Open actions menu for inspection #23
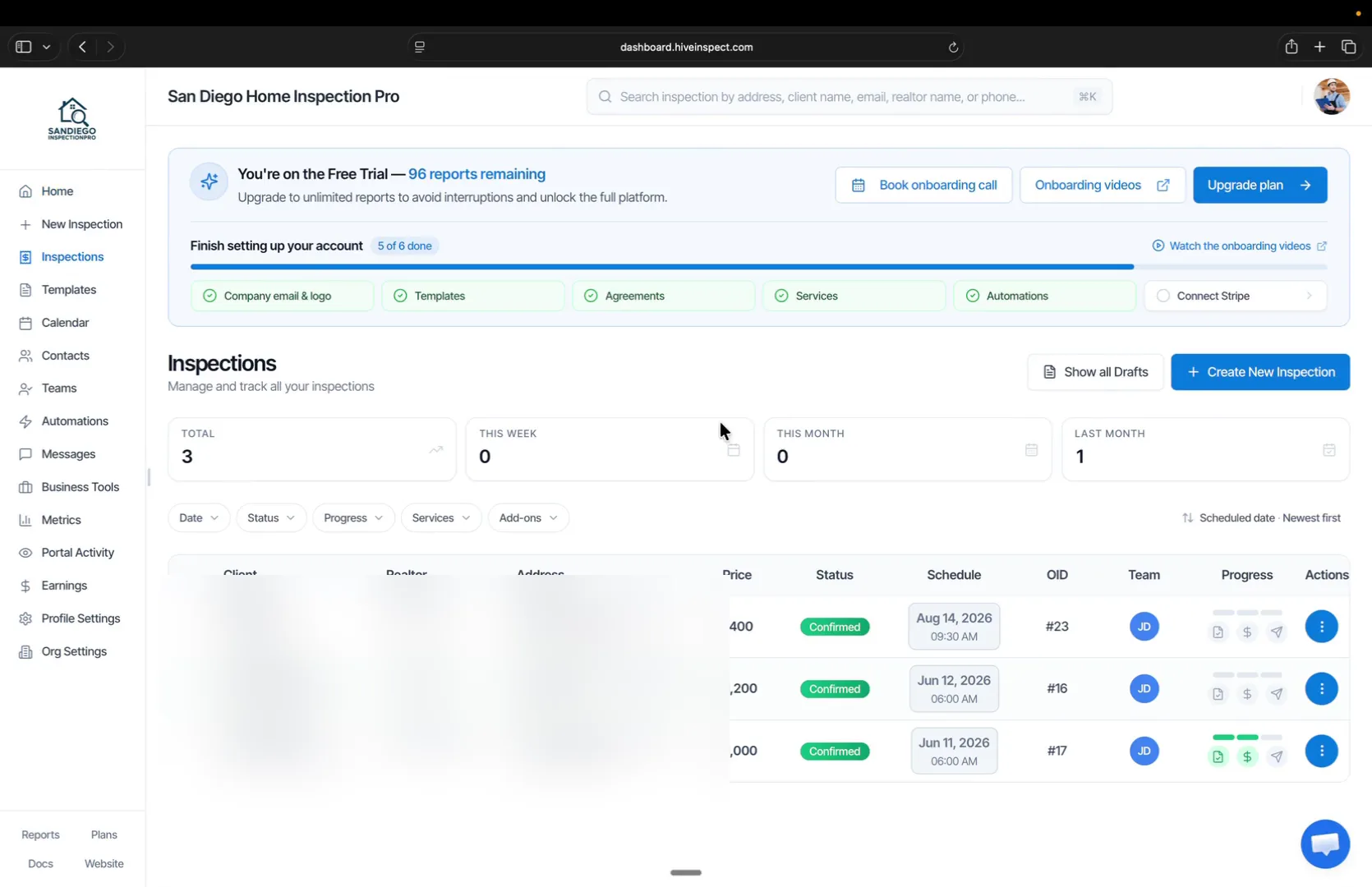 (1321, 627)
